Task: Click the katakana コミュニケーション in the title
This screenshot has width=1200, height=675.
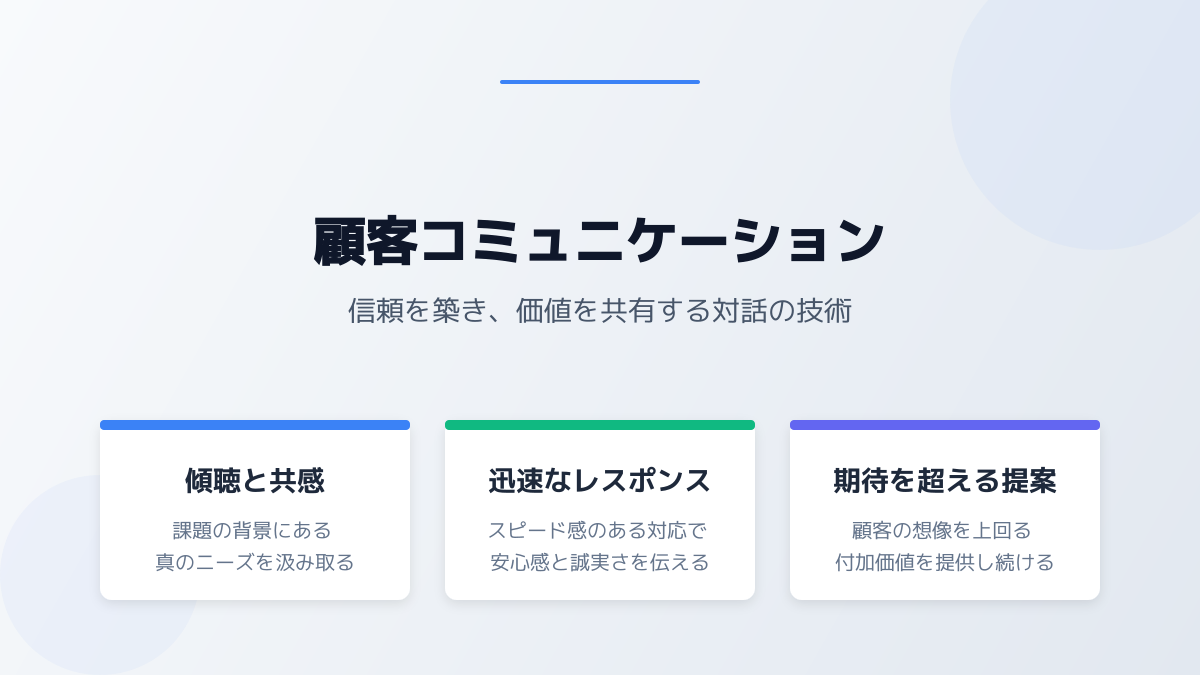Action: coord(652,242)
